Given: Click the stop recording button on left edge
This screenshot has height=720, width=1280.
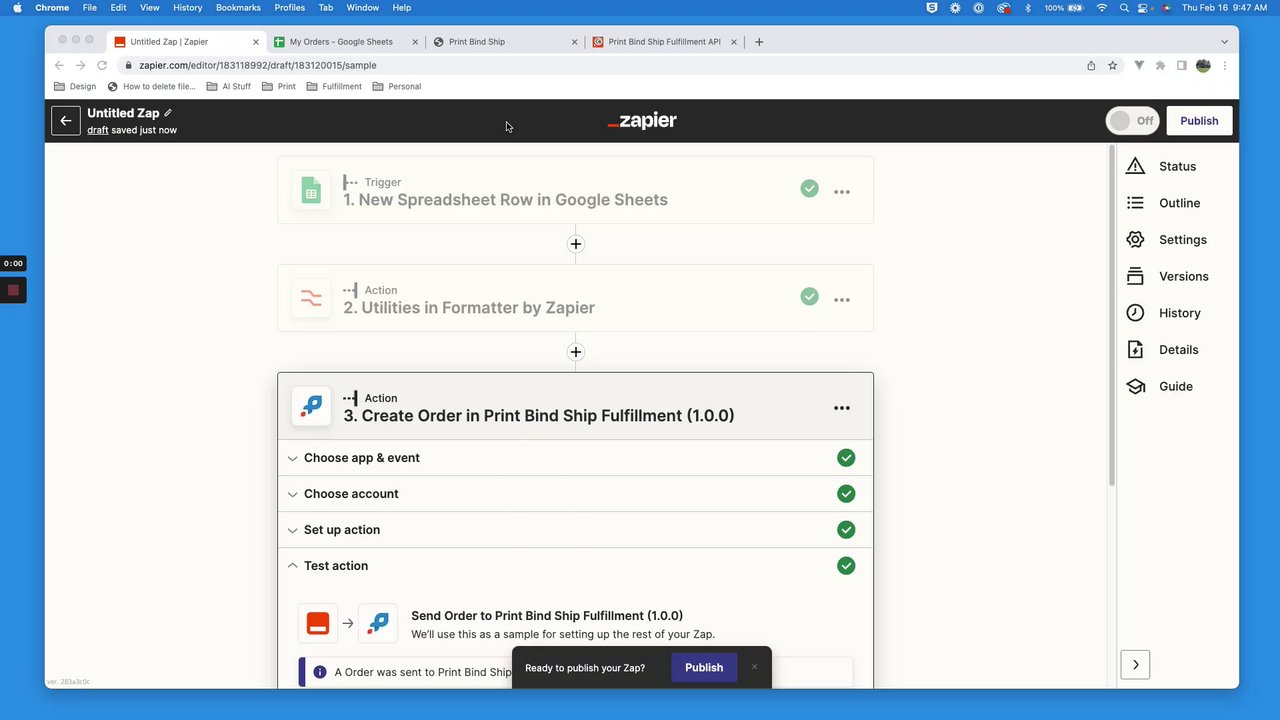Looking at the screenshot, I should click(x=13, y=290).
